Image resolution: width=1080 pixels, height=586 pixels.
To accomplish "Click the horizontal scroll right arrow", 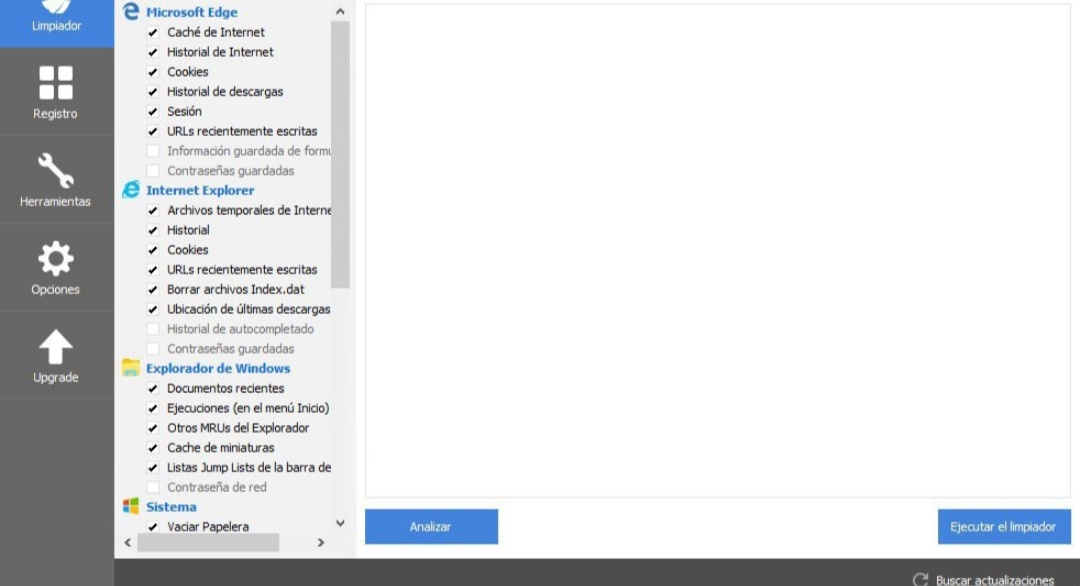I will [x=320, y=543].
